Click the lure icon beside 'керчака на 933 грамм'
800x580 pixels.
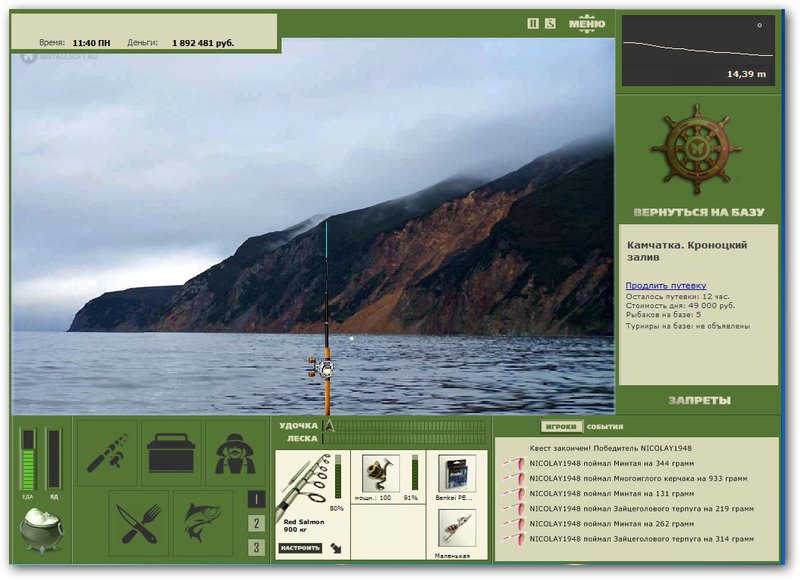515,478
